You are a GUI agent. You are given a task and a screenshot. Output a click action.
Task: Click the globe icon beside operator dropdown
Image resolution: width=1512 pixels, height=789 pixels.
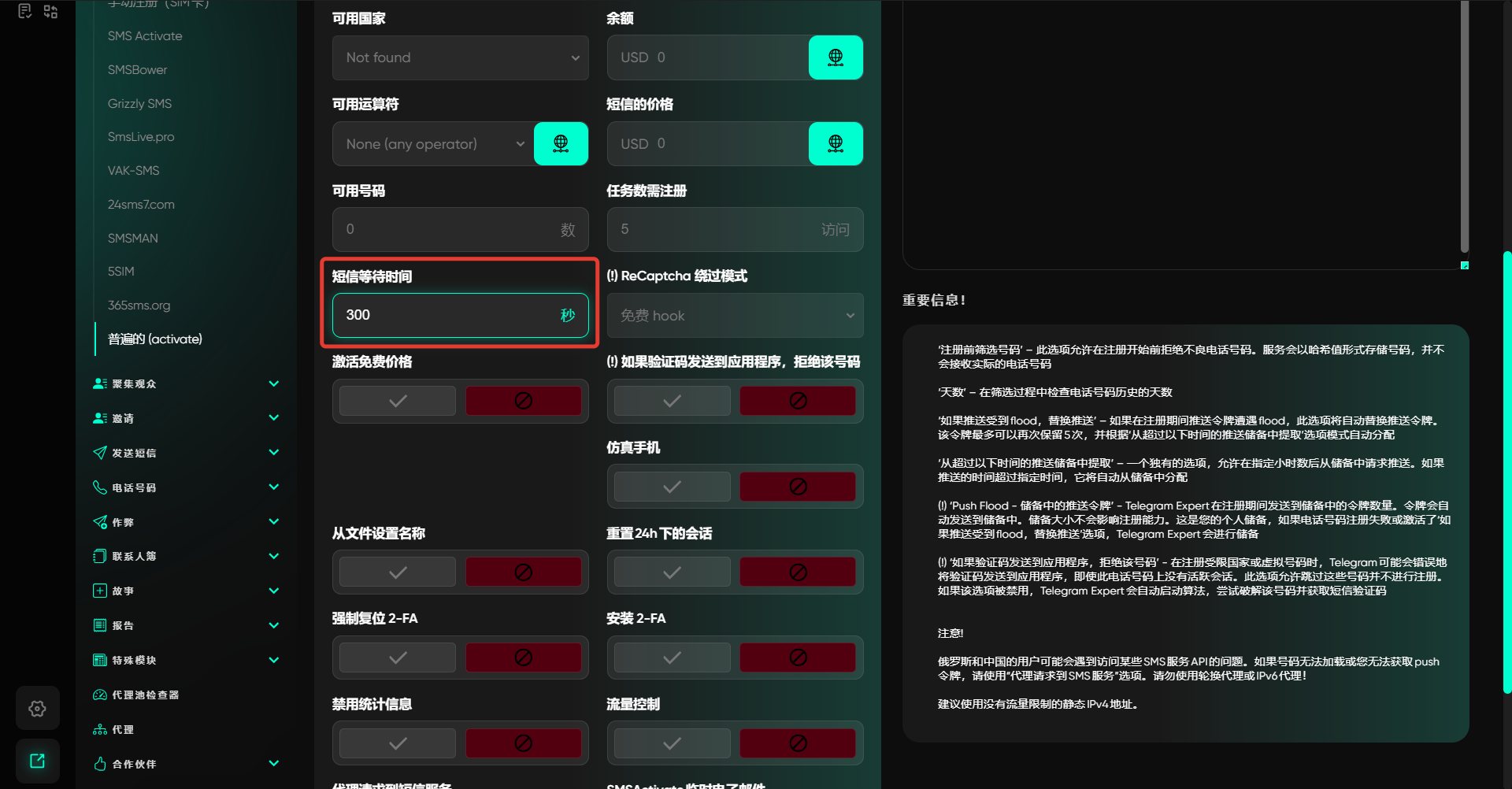pos(561,143)
